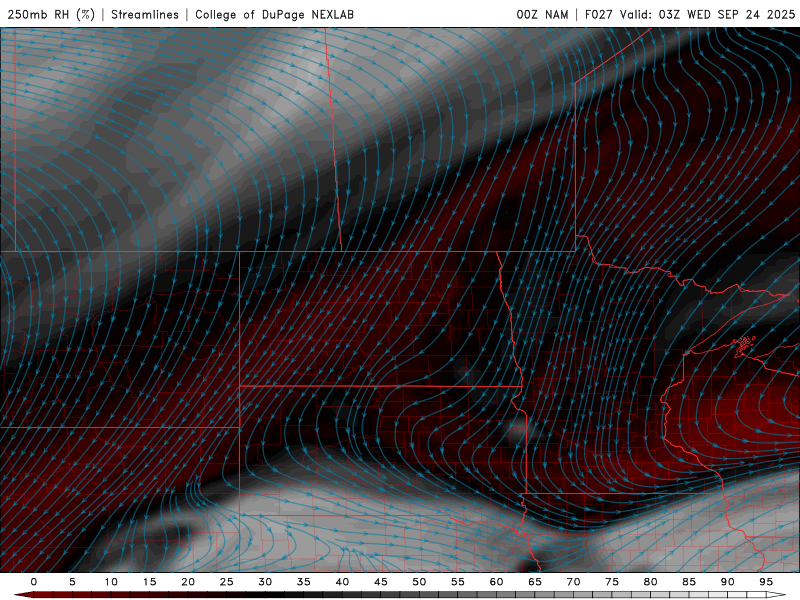This screenshot has width=800, height=600.
Task: Click the colorbar label '30'
Action: click(265, 582)
